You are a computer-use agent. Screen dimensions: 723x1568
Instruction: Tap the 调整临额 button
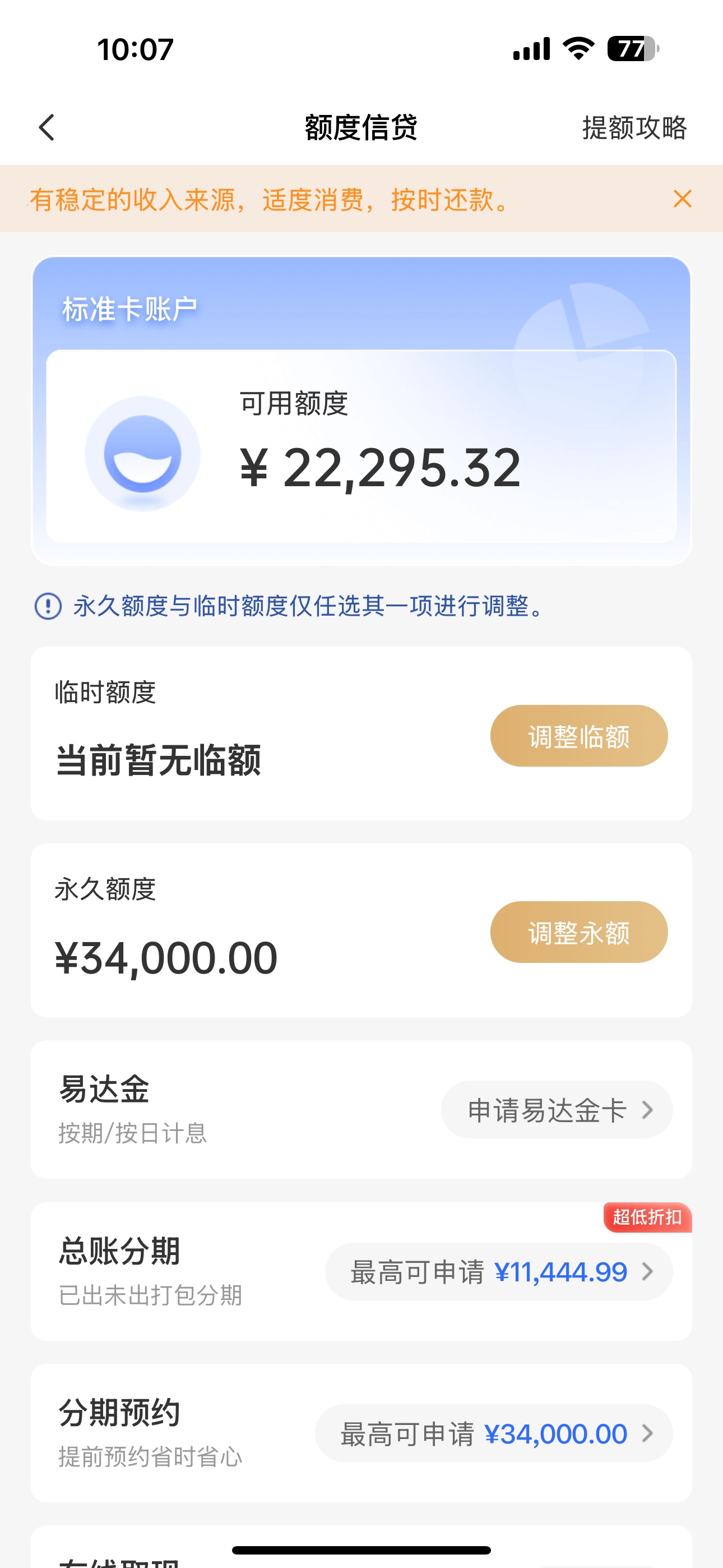pyautogui.click(x=579, y=736)
